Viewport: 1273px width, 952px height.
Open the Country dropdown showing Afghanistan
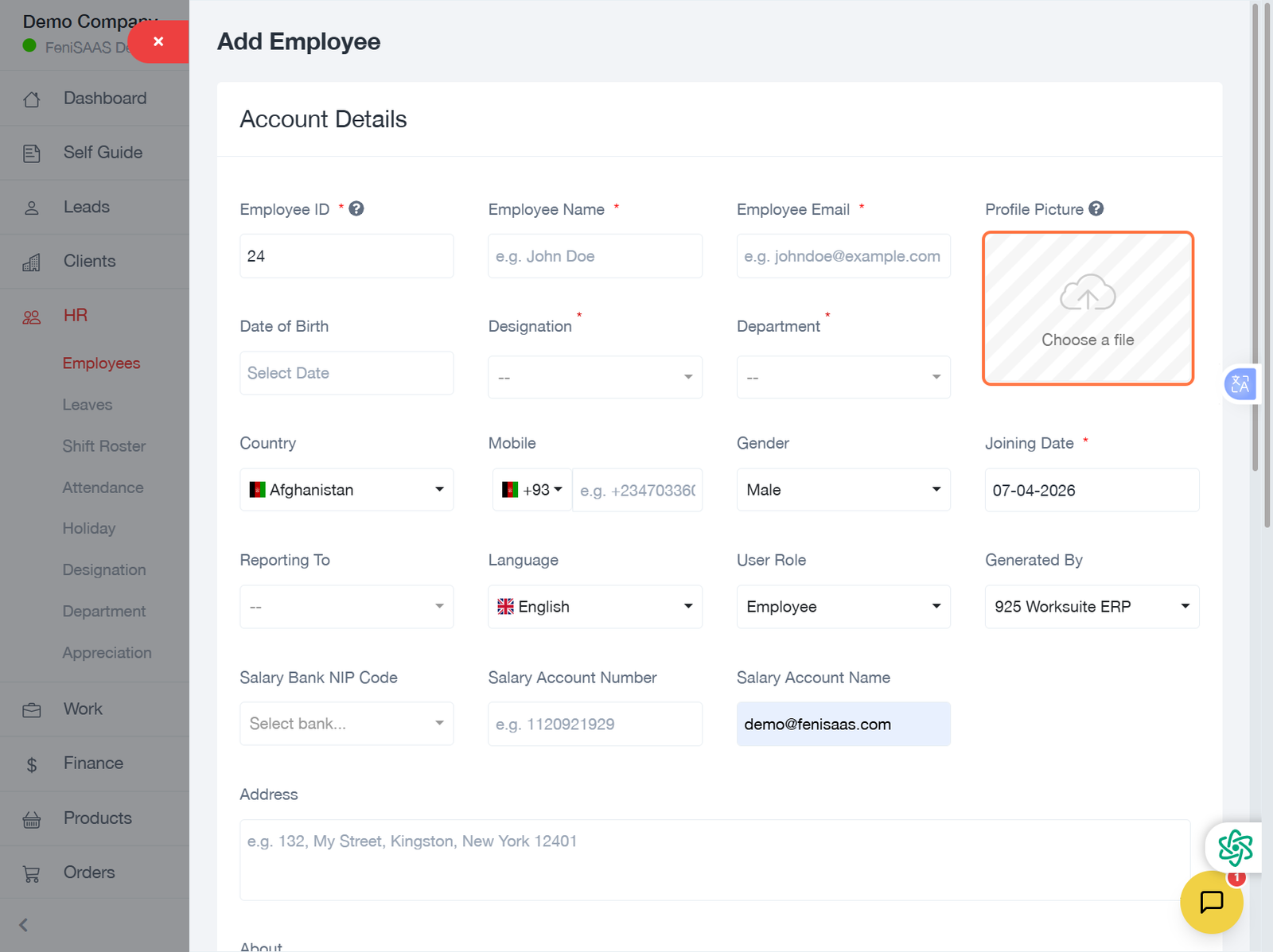tap(346, 490)
